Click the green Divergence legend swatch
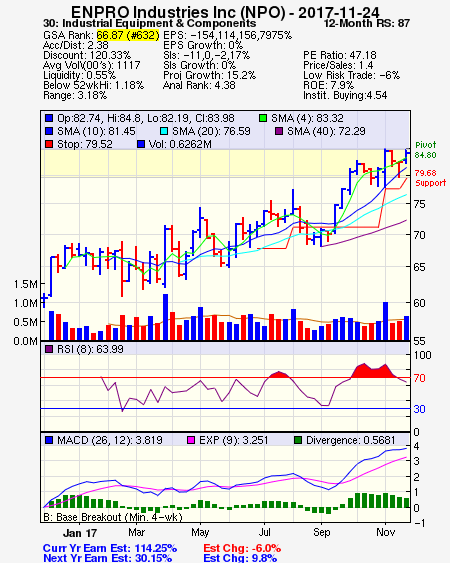 (x=298, y=440)
